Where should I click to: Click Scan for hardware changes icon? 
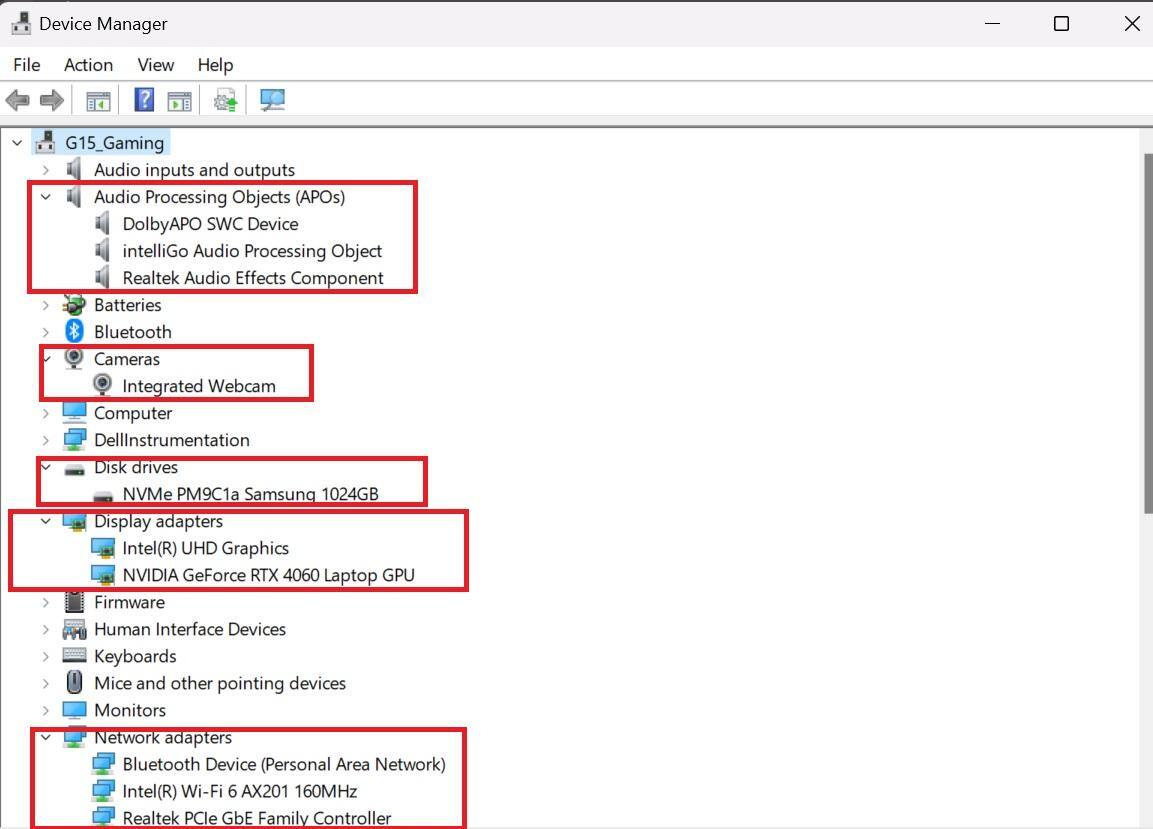point(272,100)
